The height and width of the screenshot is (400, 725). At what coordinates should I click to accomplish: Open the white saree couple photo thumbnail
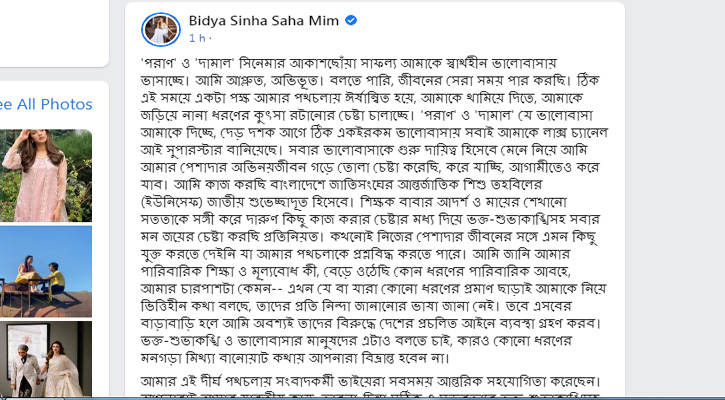click(46, 359)
